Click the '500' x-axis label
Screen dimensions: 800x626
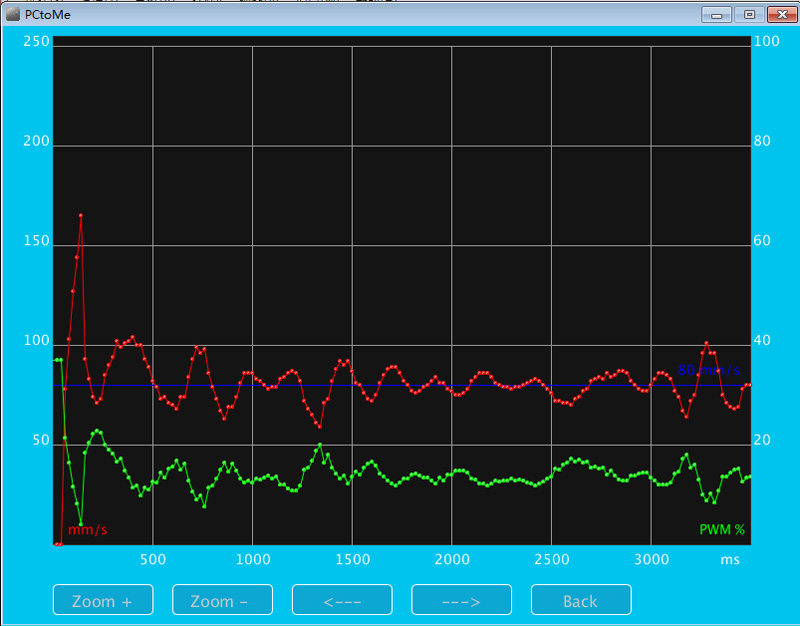pos(153,560)
